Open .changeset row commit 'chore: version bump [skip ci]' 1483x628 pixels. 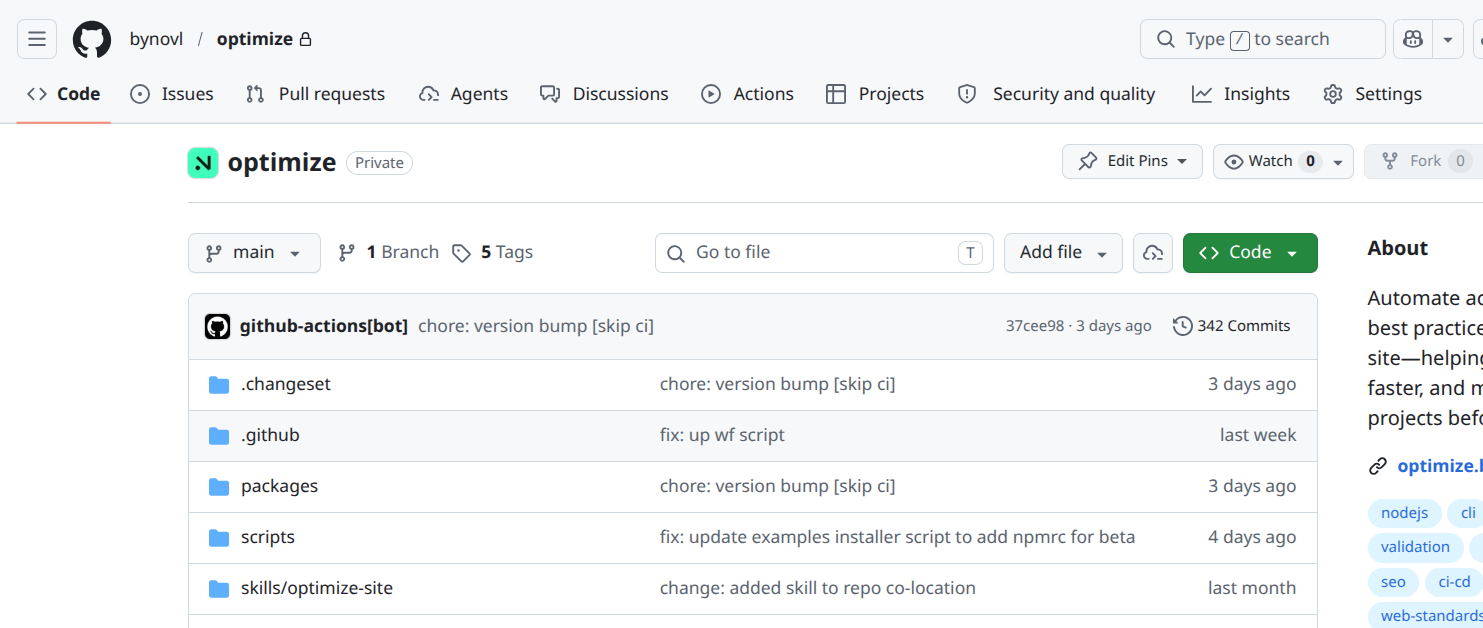pos(778,384)
